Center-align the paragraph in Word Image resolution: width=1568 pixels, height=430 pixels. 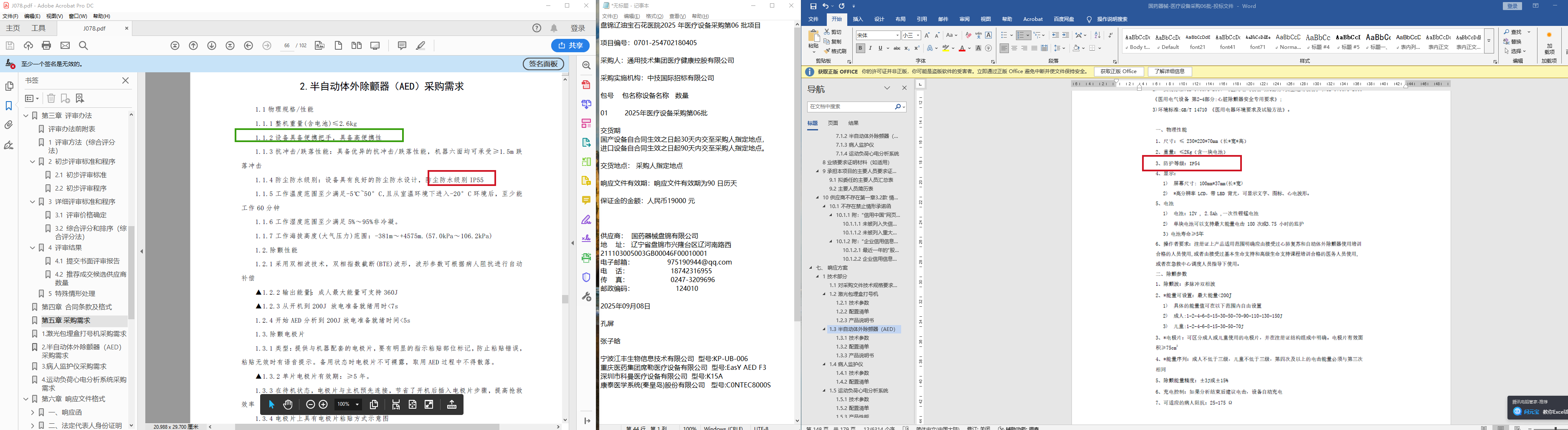click(1014, 48)
